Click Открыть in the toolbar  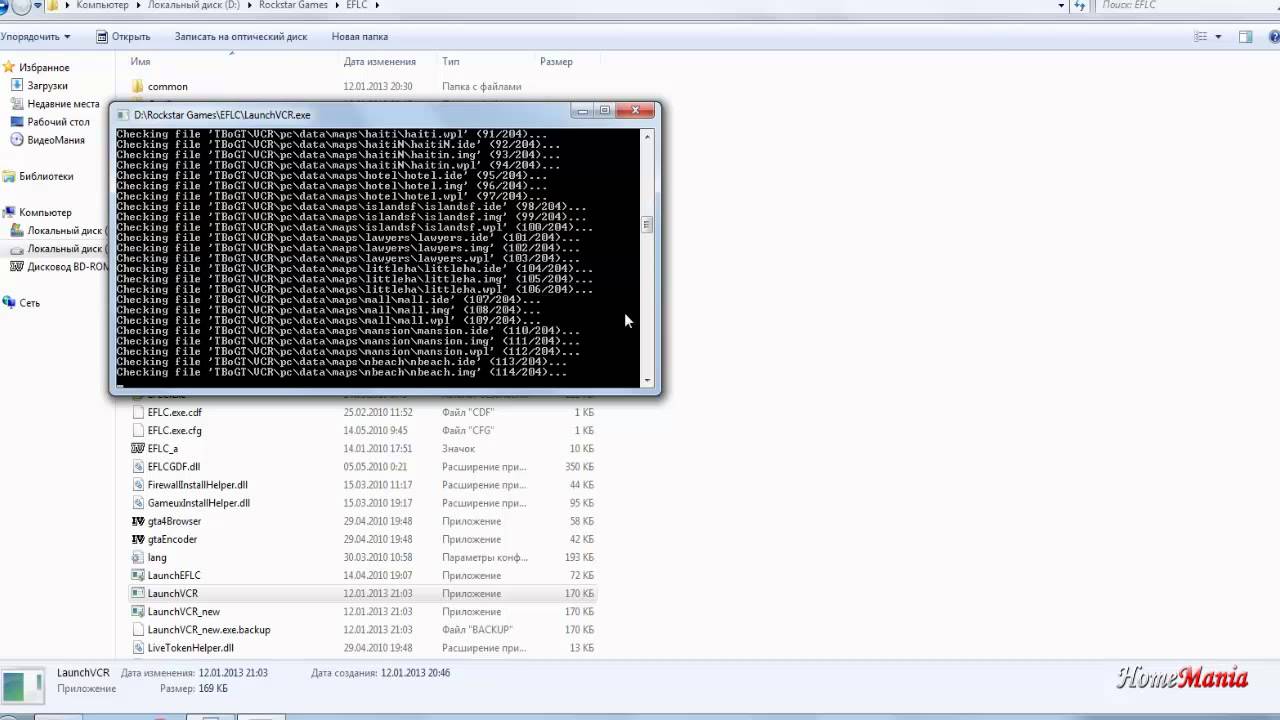coord(123,37)
